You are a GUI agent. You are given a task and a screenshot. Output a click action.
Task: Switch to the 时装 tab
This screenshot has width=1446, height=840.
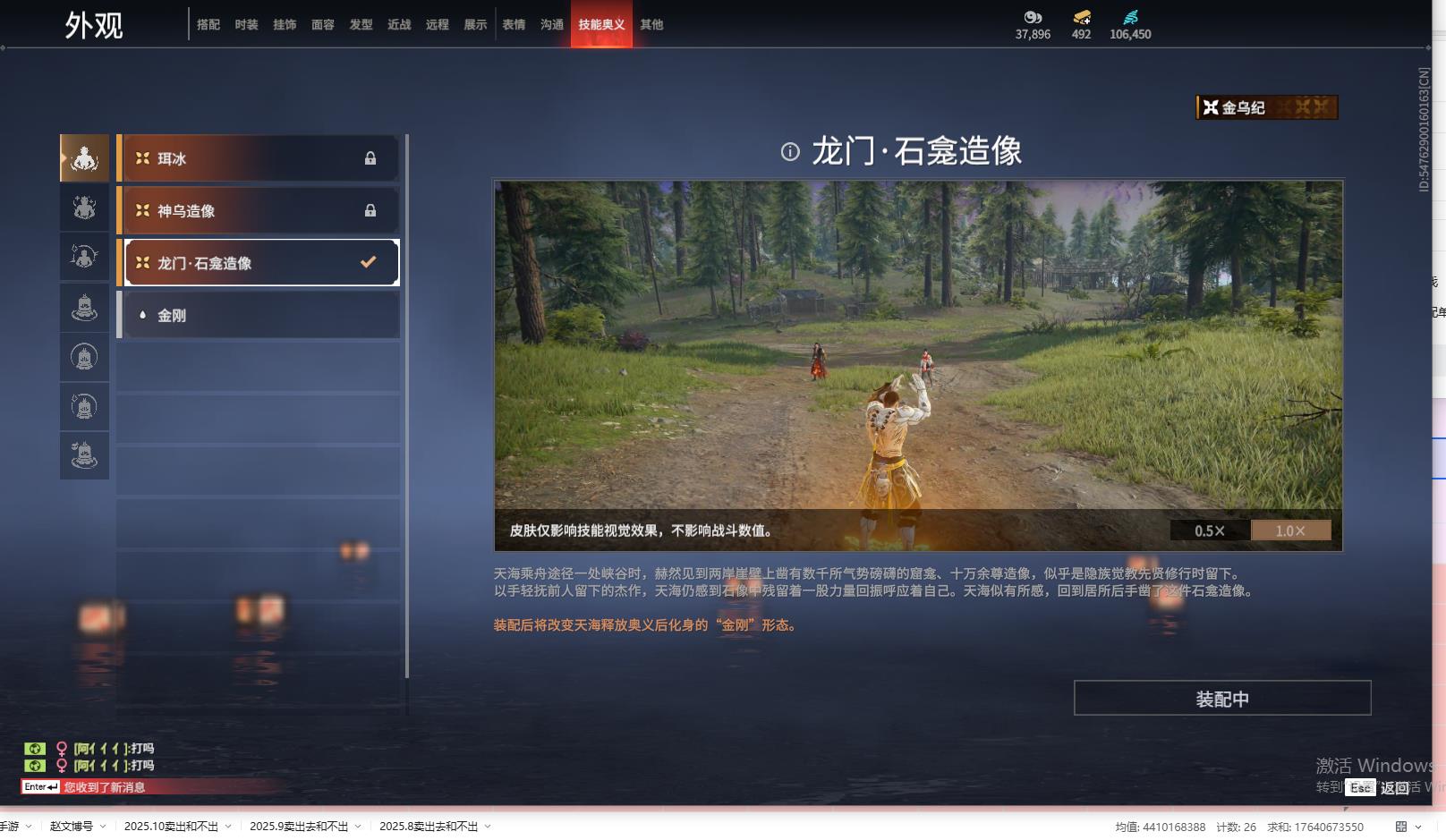click(246, 25)
